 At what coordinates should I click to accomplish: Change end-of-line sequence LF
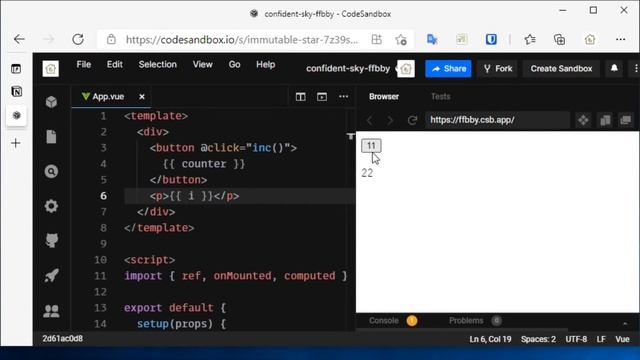(601, 339)
